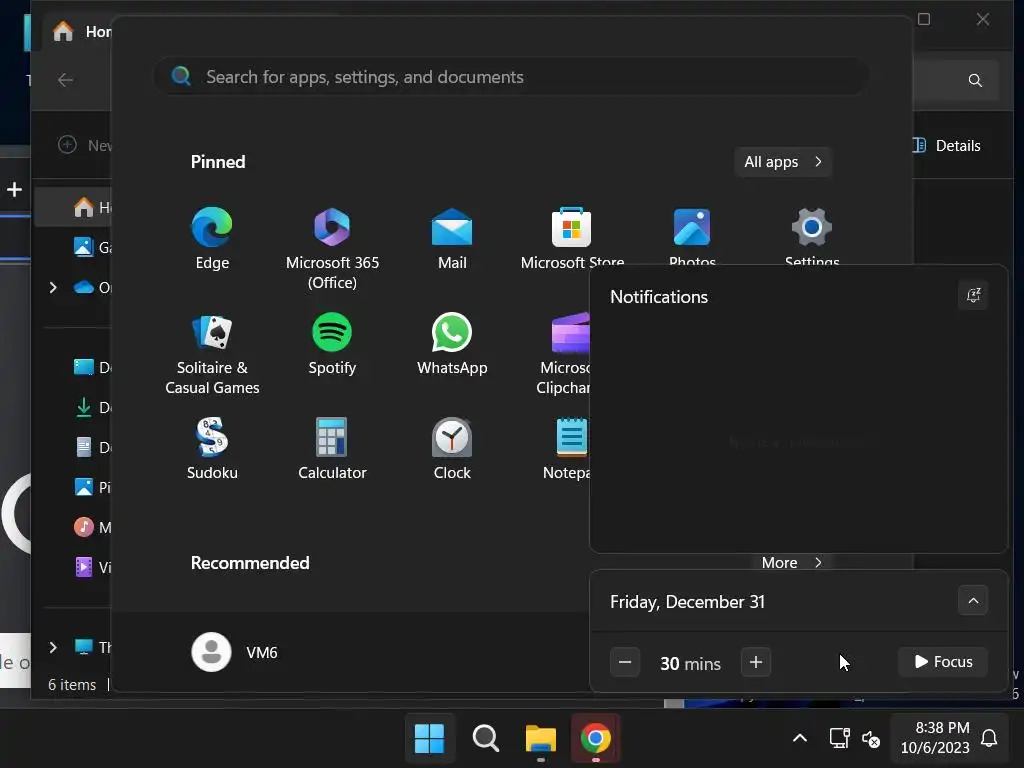Open the Calculator app
This screenshot has width=1024, height=768.
332,448
